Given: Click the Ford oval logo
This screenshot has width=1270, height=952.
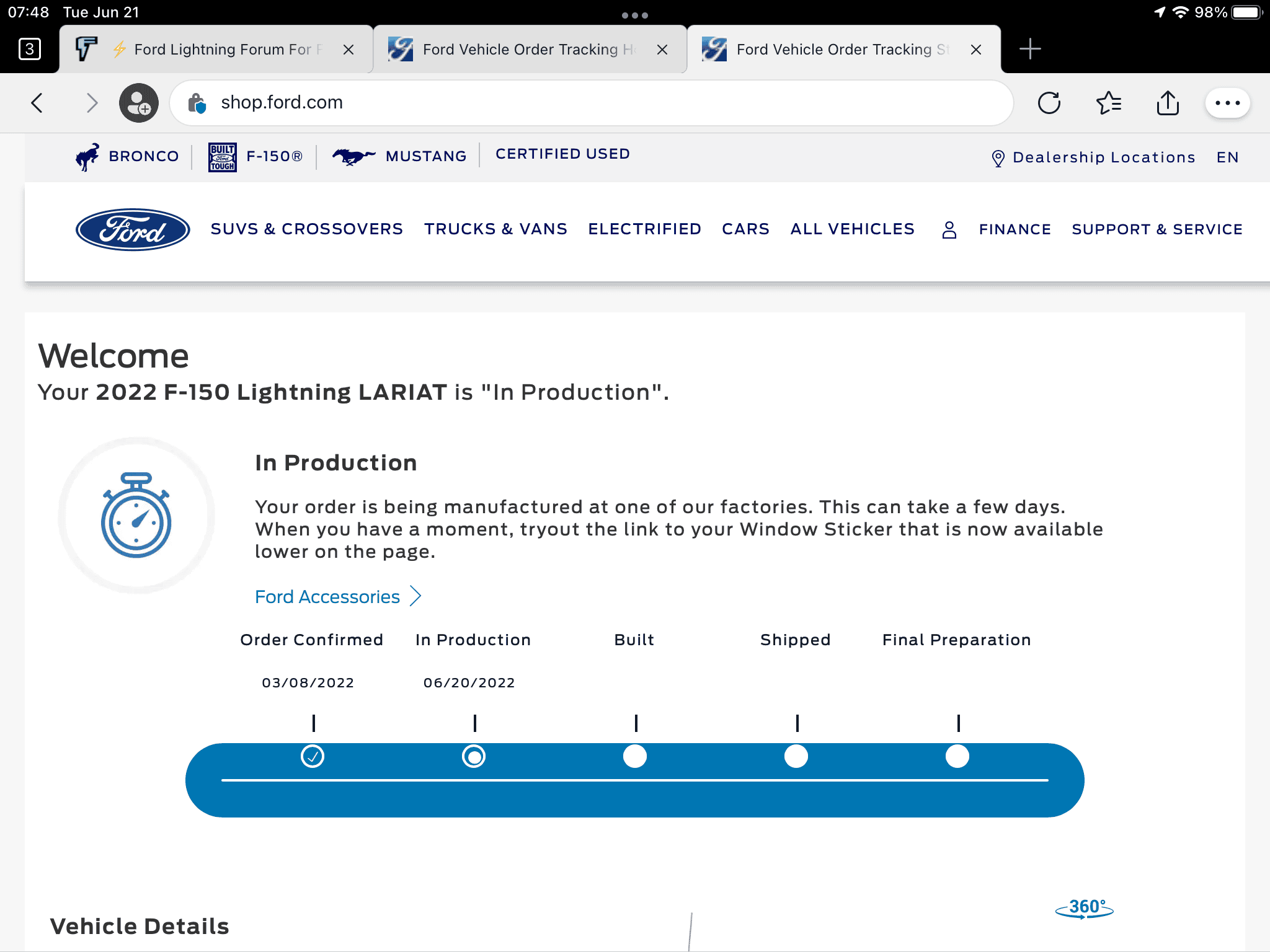Looking at the screenshot, I should pyautogui.click(x=133, y=229).
